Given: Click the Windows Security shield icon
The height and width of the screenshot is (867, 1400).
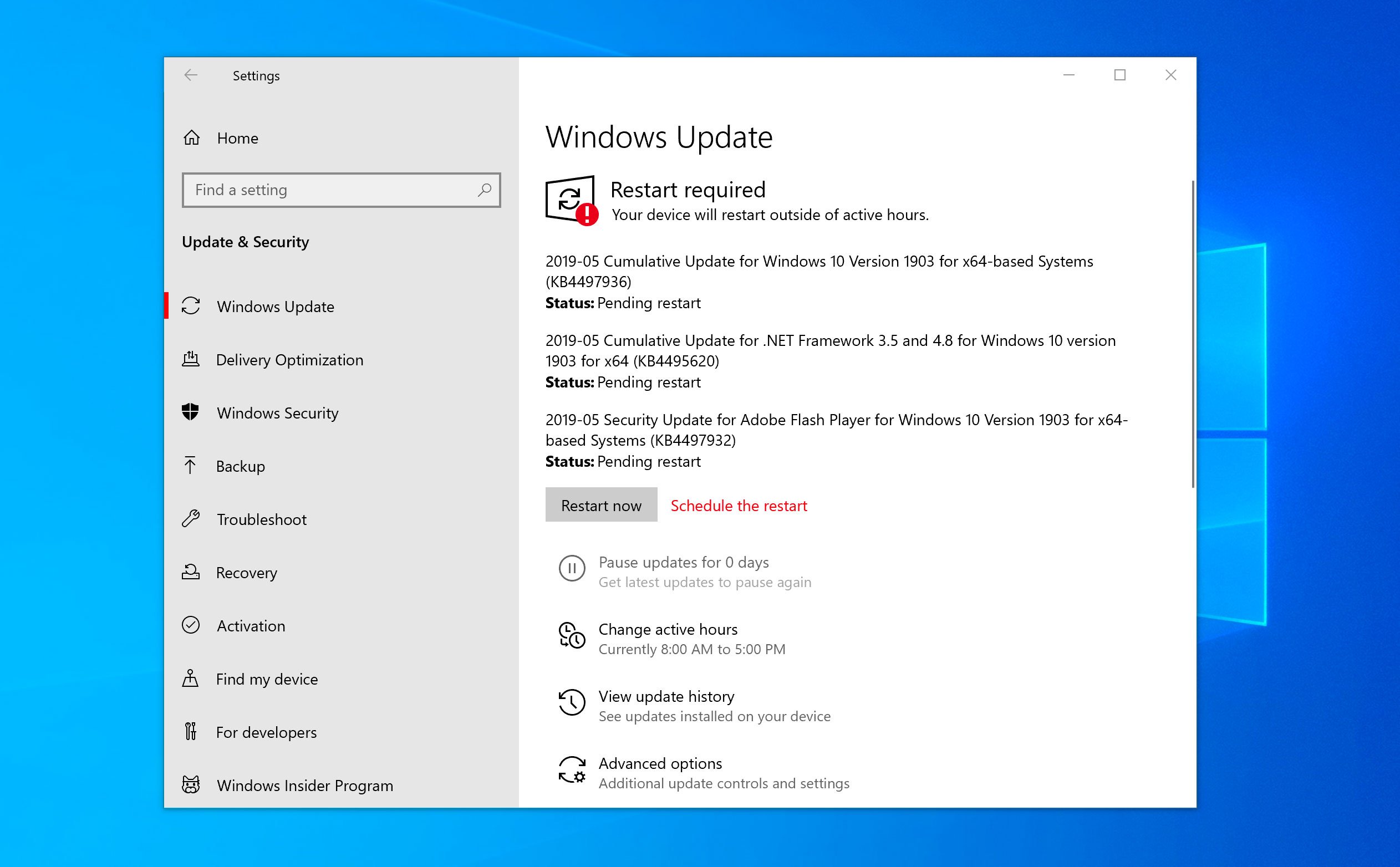Looking at the screenshot, I should [x=190, y=412].
